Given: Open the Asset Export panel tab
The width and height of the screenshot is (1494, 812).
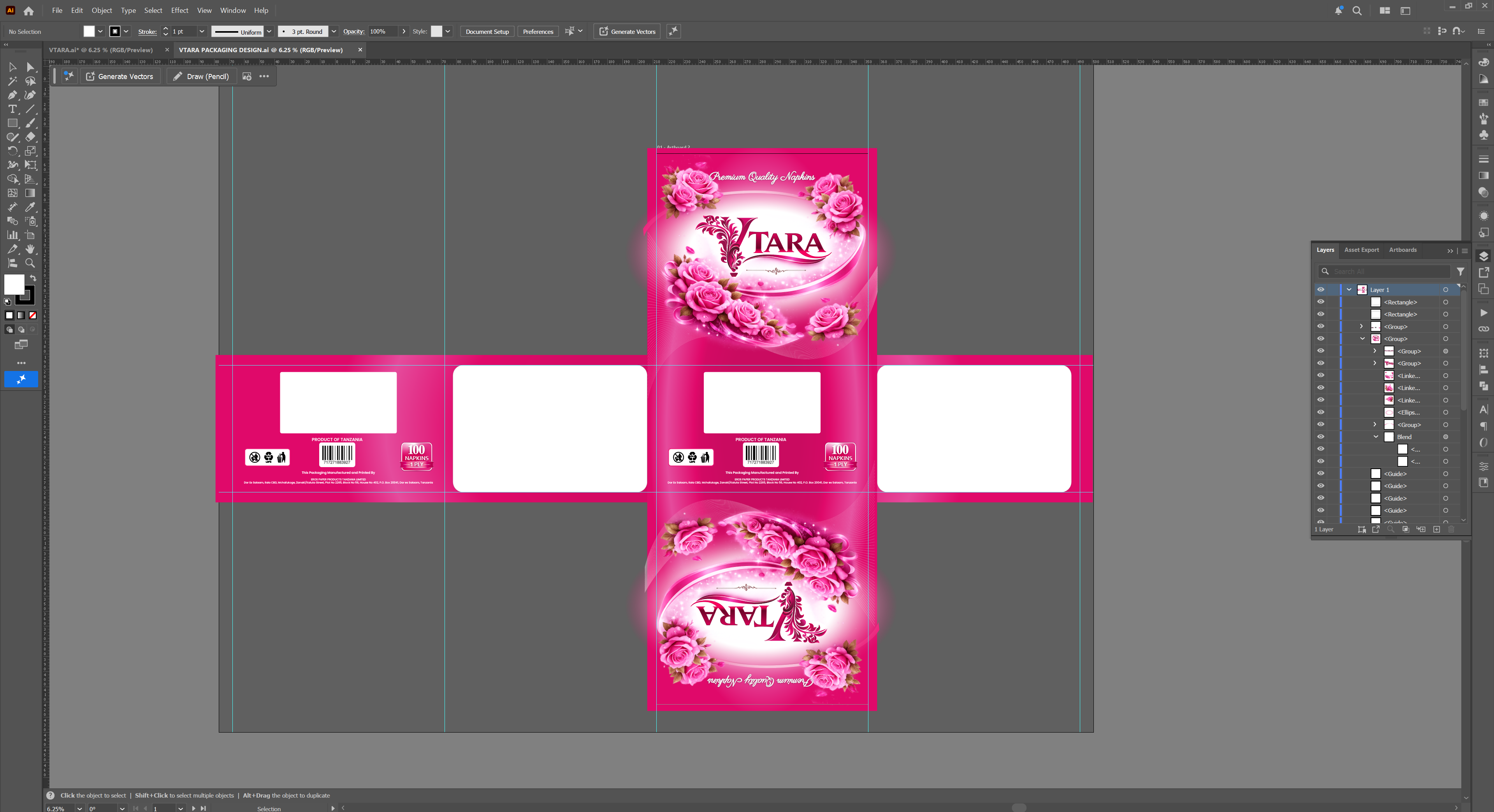Looking at the screenshot, I should (x=1361, y=250).
